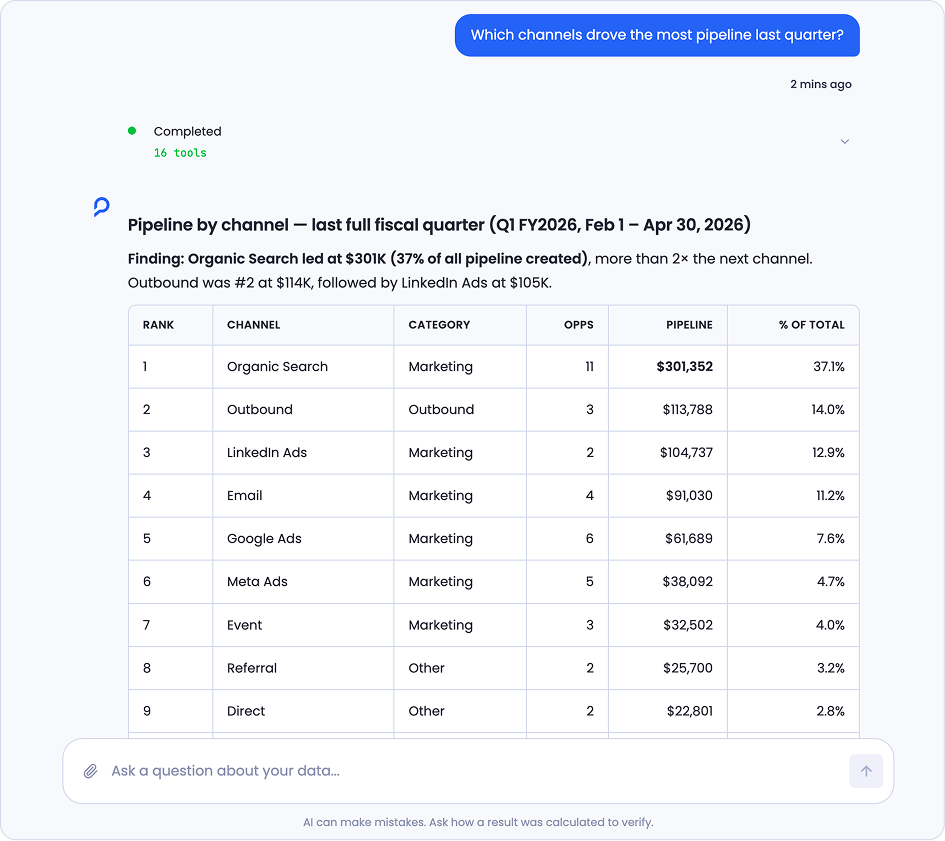Select the Event channel cell

[303, 625]
